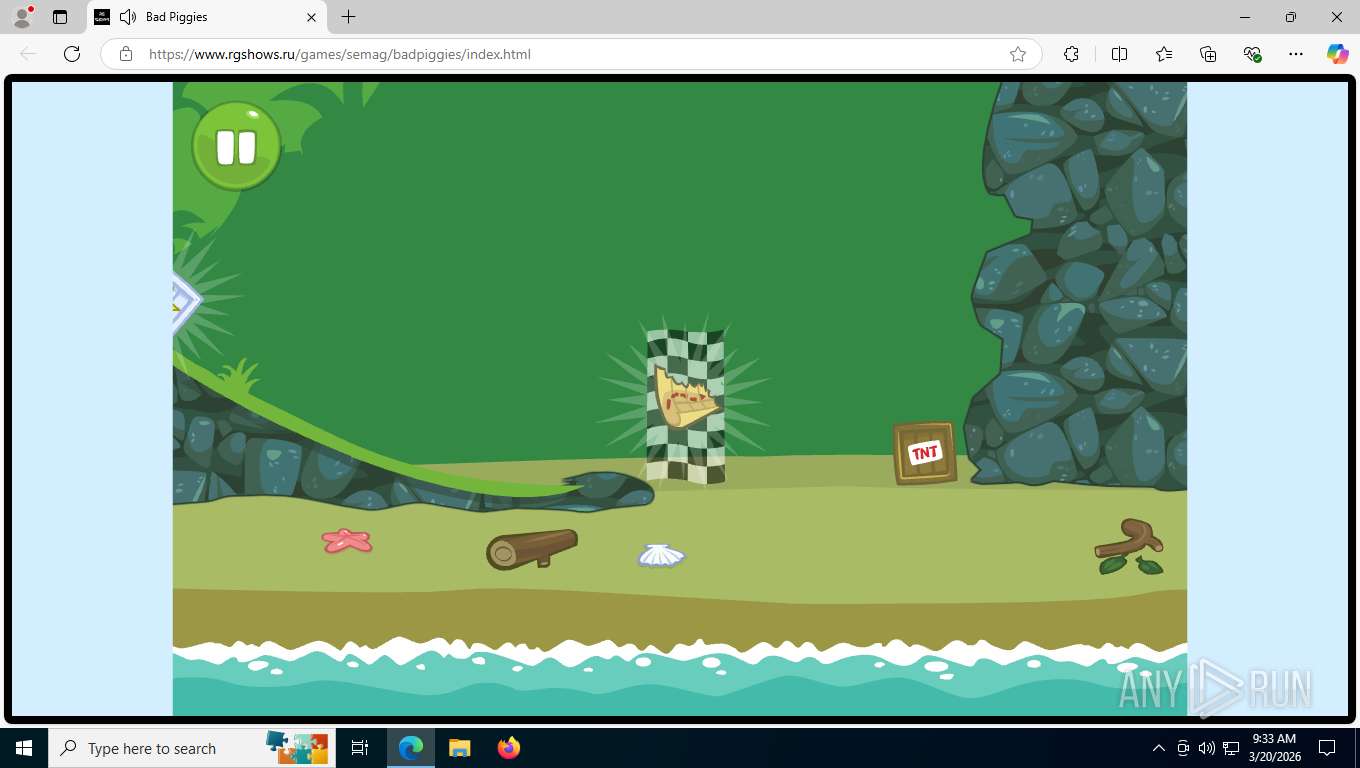The width and height of the screenshot is (1360, 768).
Task: Launch Firefox from the taskbar
Action: 509,748
